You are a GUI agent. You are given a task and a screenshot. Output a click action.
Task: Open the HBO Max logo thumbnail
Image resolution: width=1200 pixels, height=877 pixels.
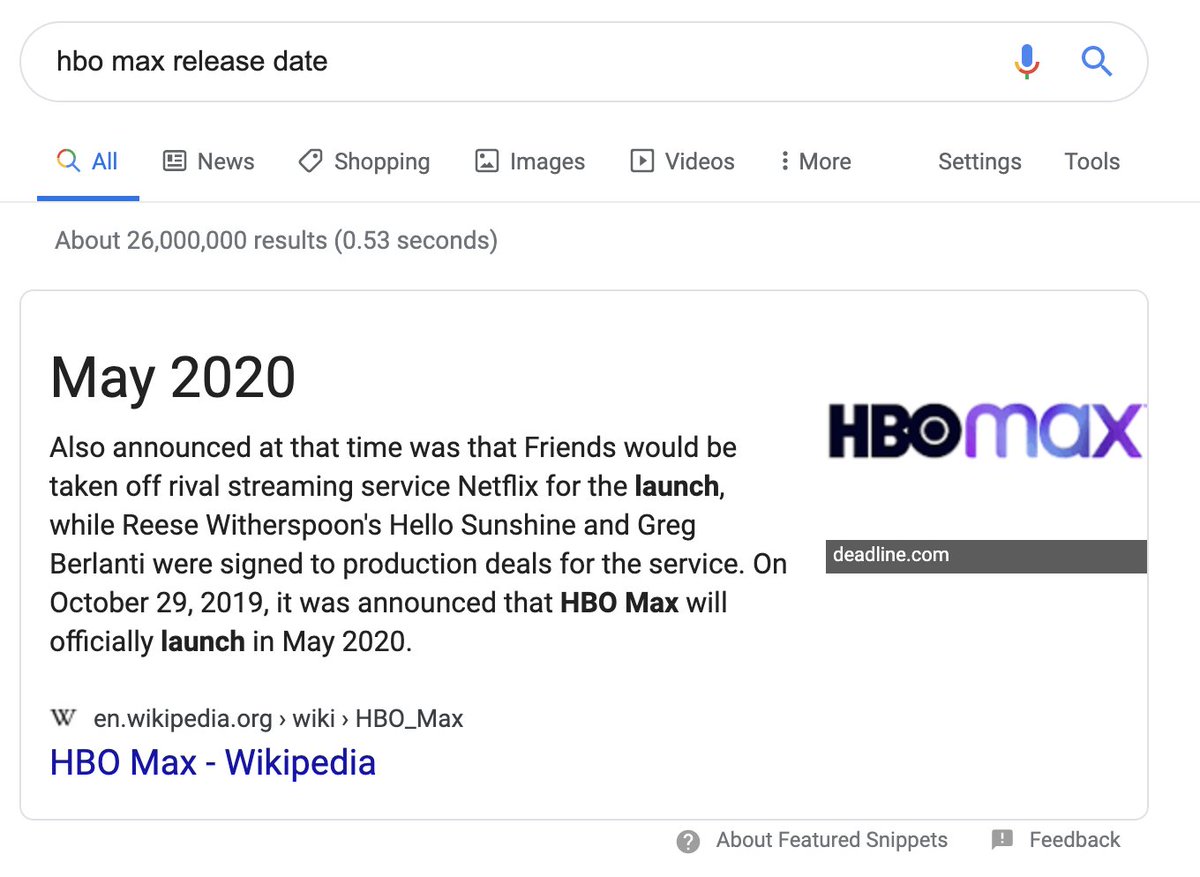tap(987, 430)
